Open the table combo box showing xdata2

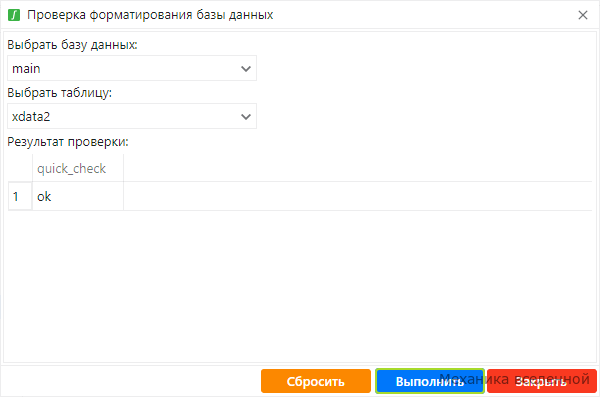pos(132,116)
